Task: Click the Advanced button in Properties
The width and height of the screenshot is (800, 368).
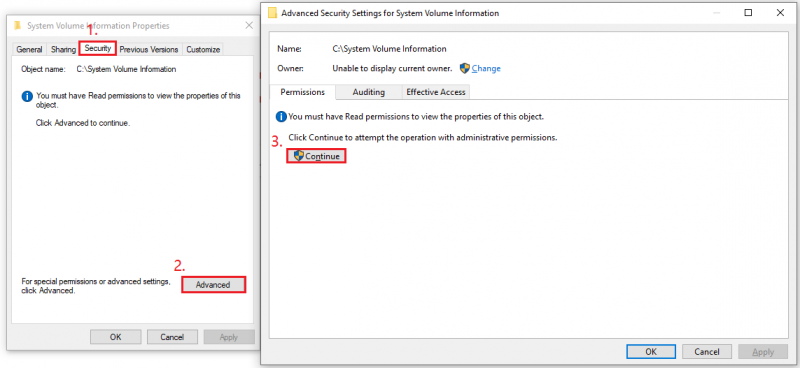Action: [213, 285]
